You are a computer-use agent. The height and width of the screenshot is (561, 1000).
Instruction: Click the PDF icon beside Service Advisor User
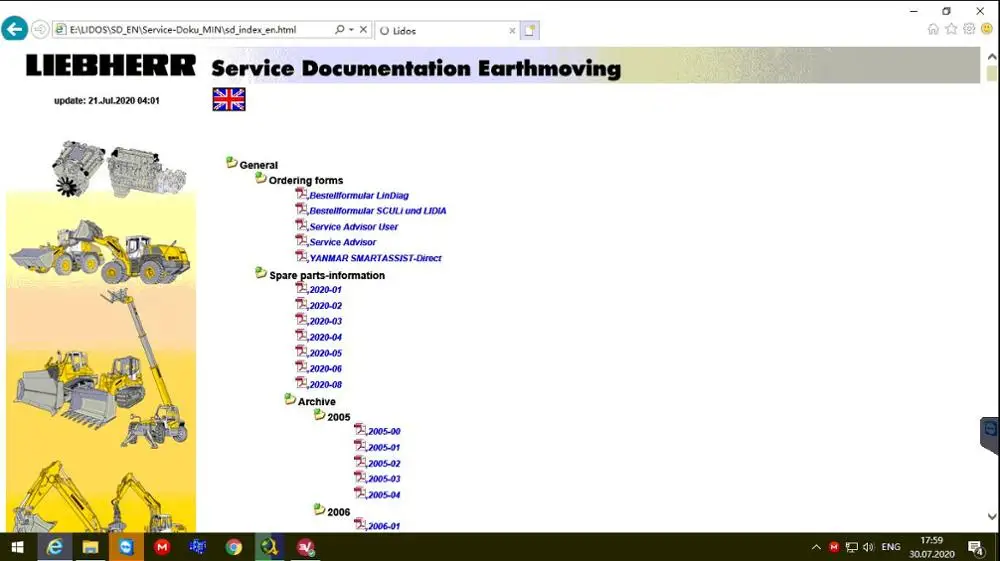click(301, 225)
